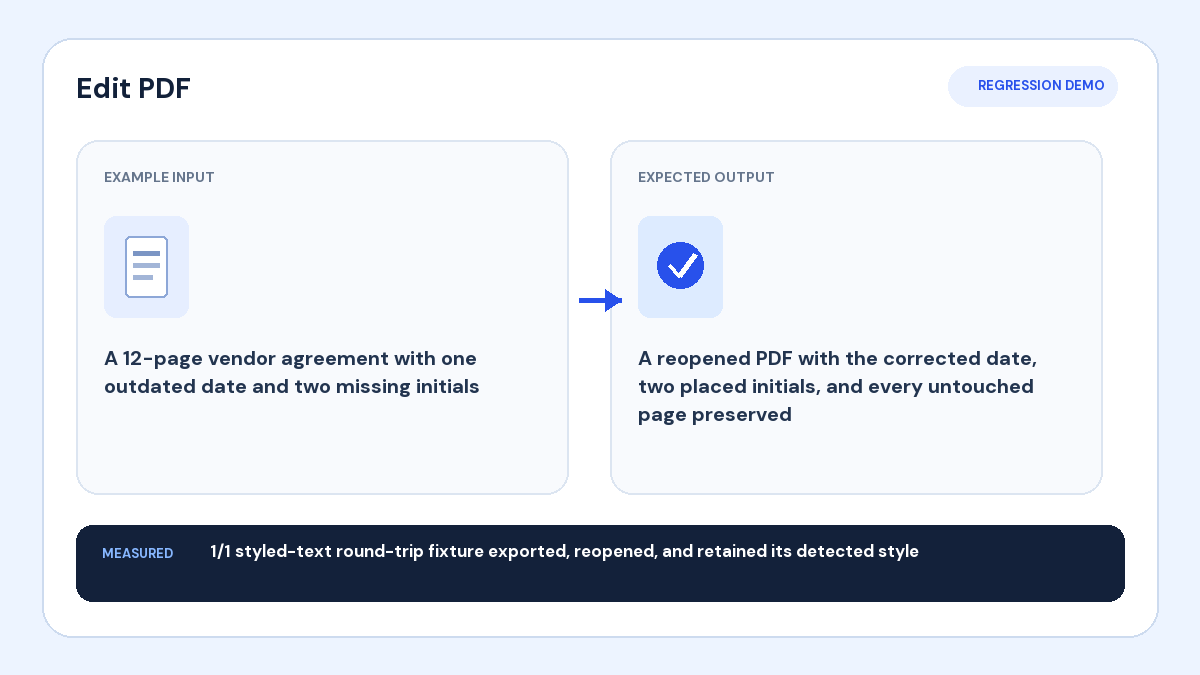
Task: Click the 'page preserved' text
Action: point(715,414)
